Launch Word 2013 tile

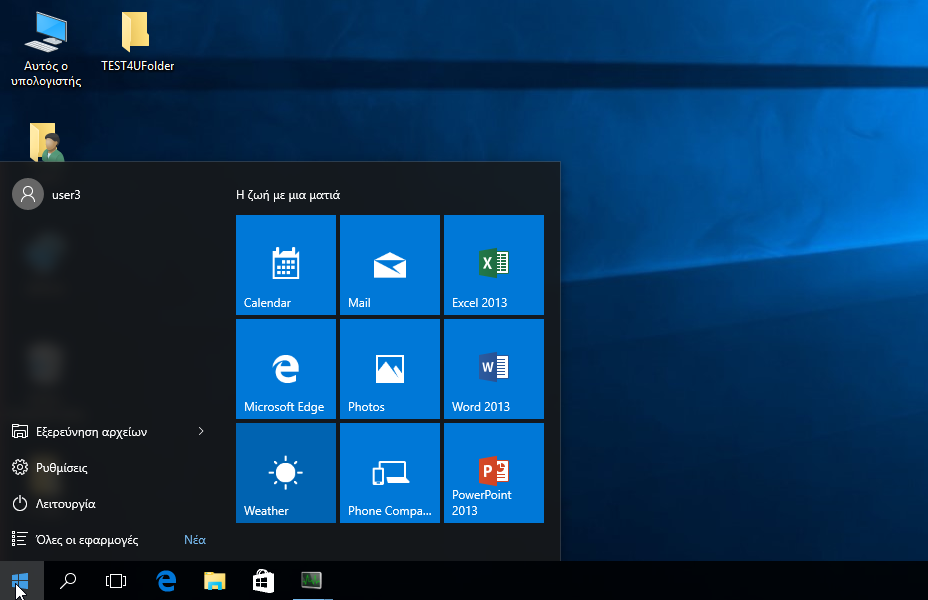pyautogui.click(x=494, y=369)
